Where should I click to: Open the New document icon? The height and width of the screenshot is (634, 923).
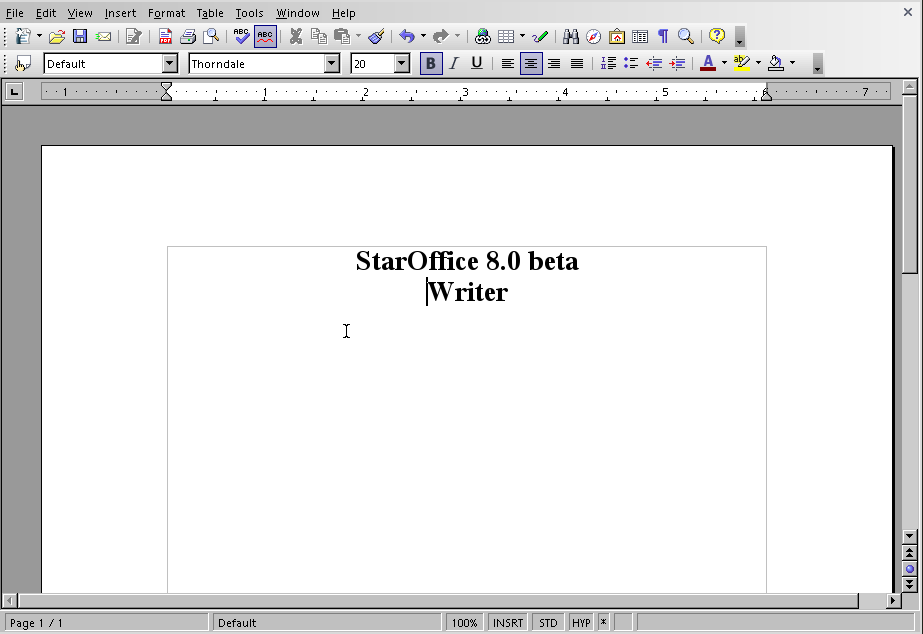[22, 36]
